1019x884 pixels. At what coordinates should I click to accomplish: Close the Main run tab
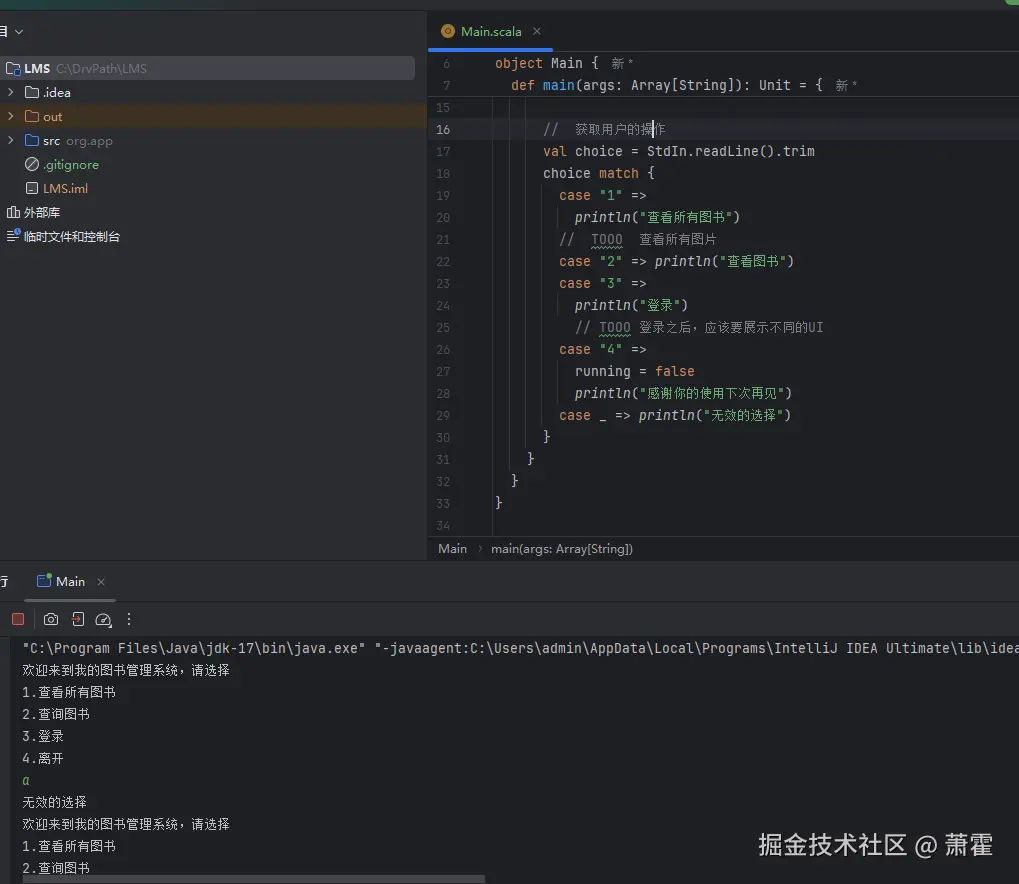101,582
